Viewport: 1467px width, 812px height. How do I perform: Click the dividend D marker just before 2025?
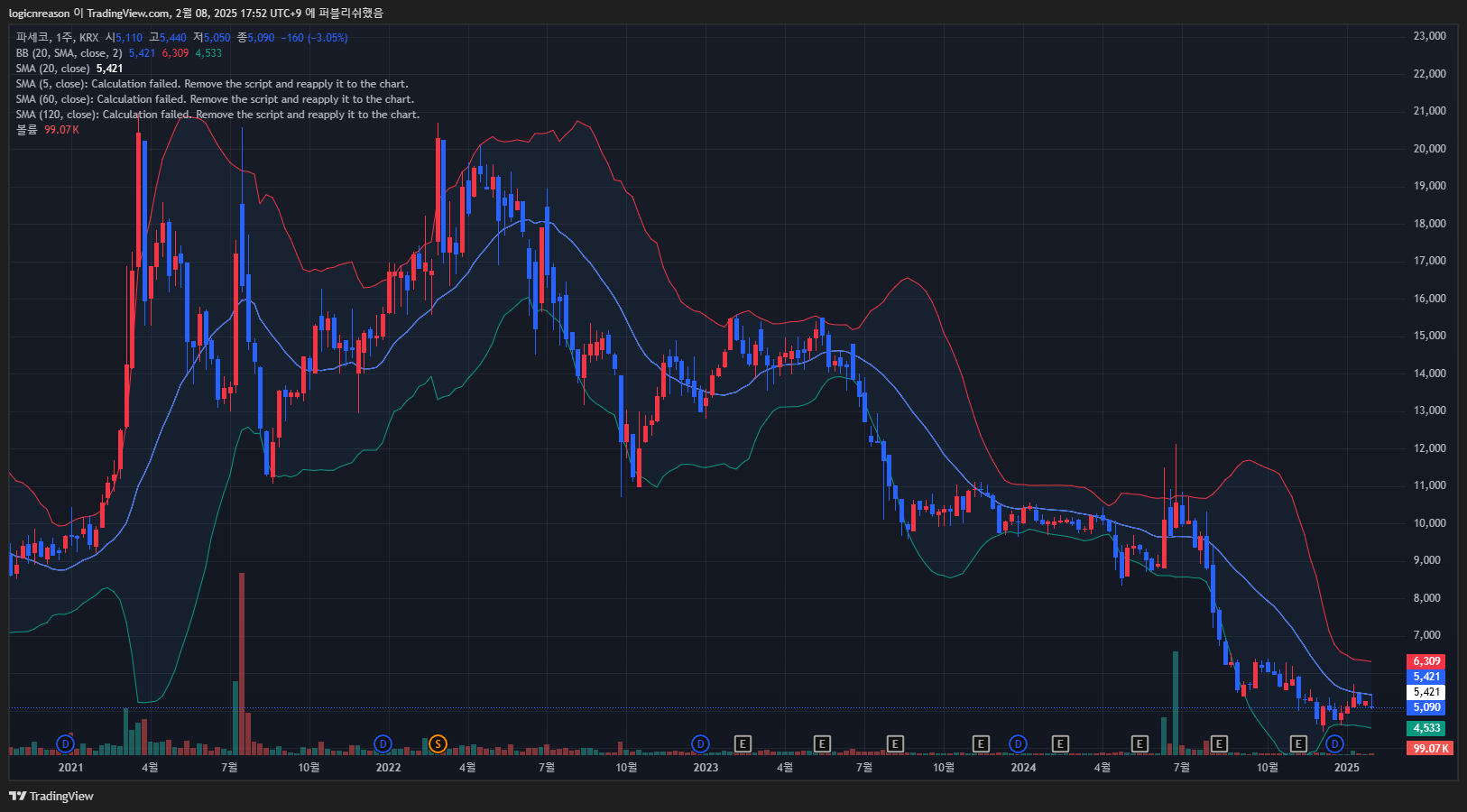point(1334,743)
